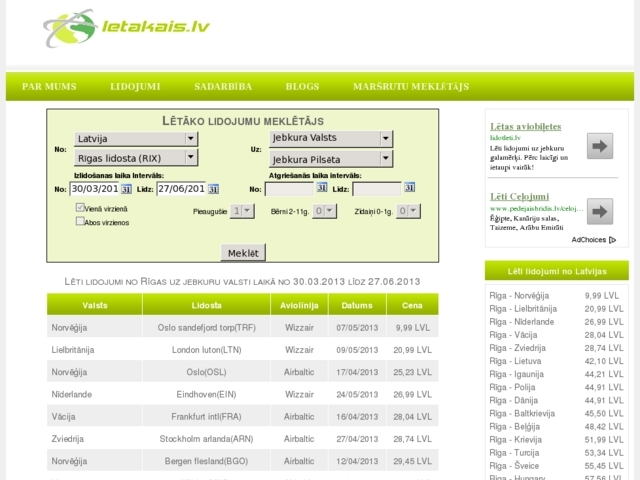640x480 pixels.
Task: Click the empty return end date field
Action: coord(378,189)
